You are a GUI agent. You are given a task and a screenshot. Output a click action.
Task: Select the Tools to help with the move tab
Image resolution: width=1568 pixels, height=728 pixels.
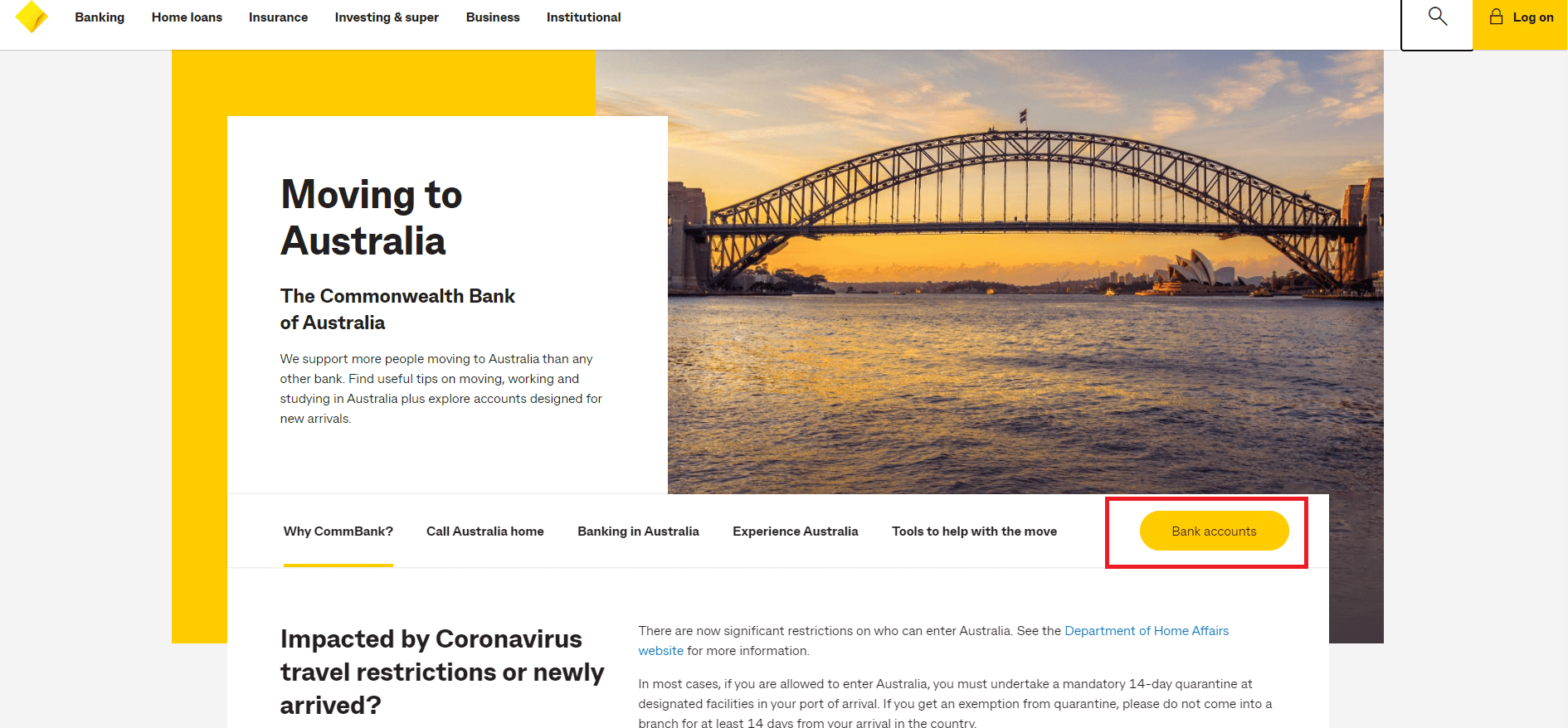pos(974,531)
